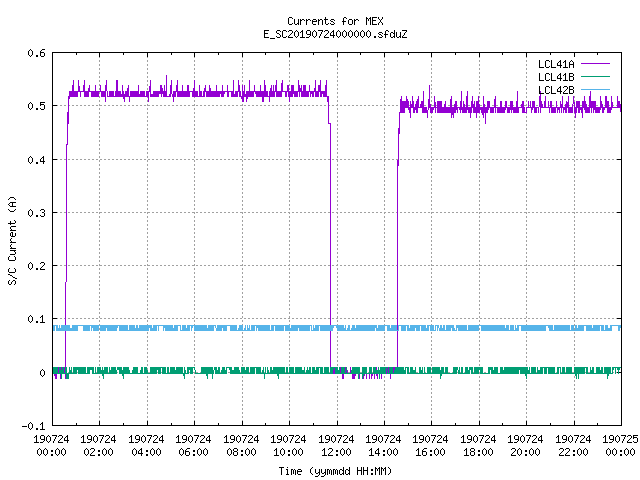The height and width of the screenshot is (480, 640).
Task: Click the 0.3 y-axis tick label
Action: [x=36, y=213]
